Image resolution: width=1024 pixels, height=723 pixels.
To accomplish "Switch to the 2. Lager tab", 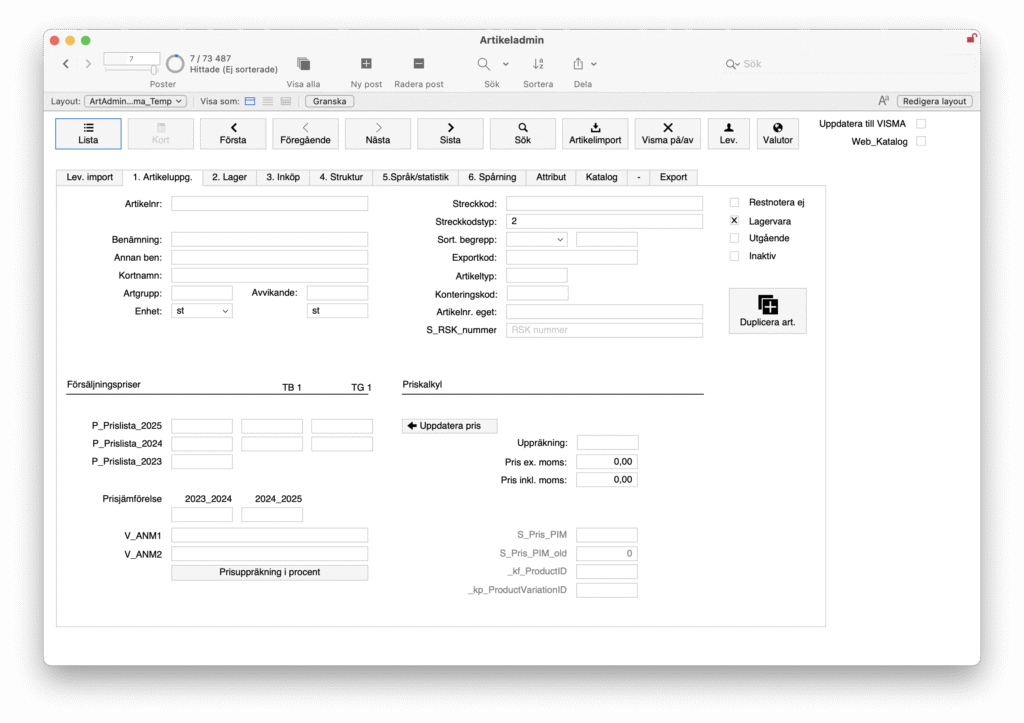I will pos(229,177).
